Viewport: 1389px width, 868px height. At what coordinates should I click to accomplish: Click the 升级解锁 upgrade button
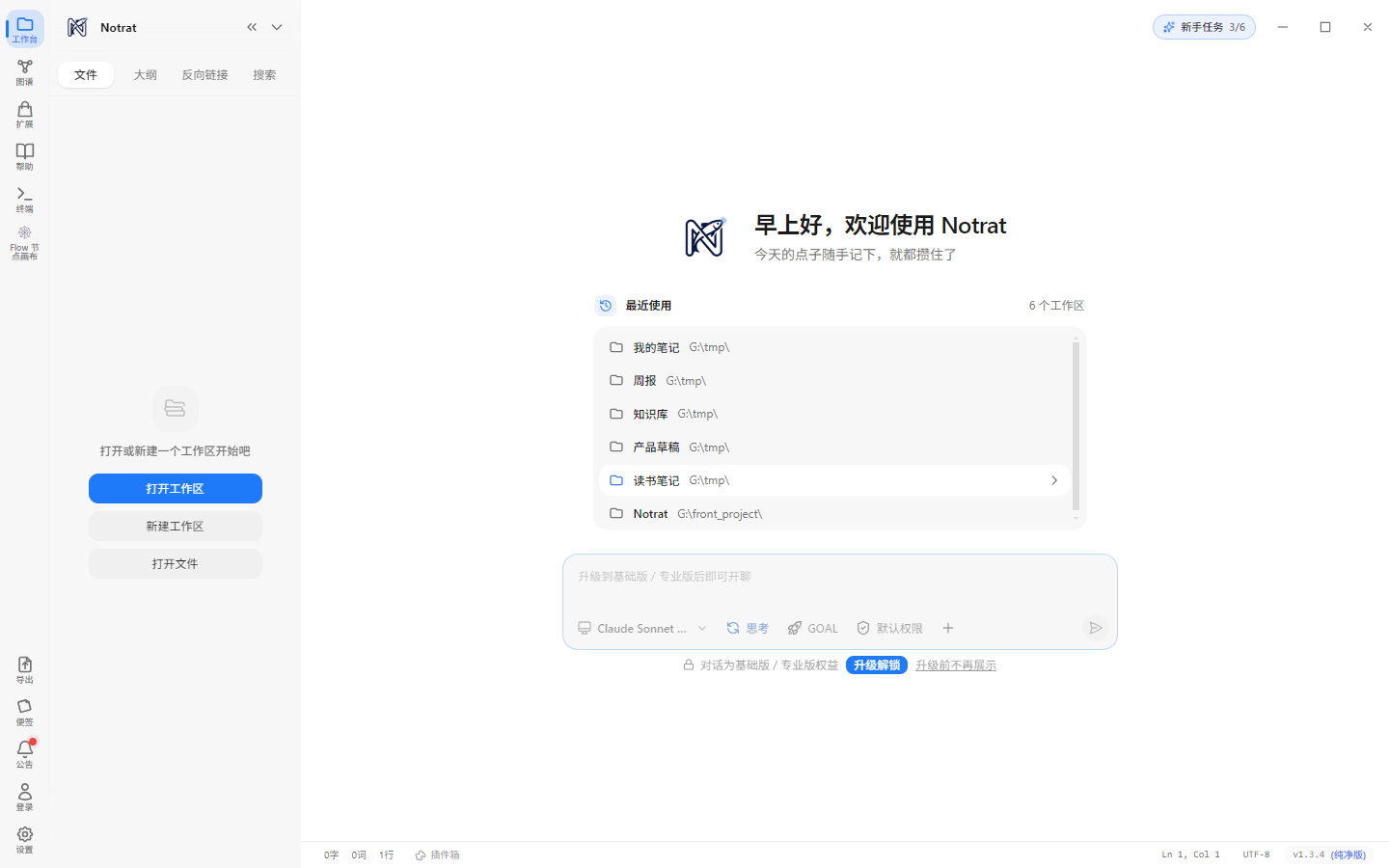tap(877, 665)
